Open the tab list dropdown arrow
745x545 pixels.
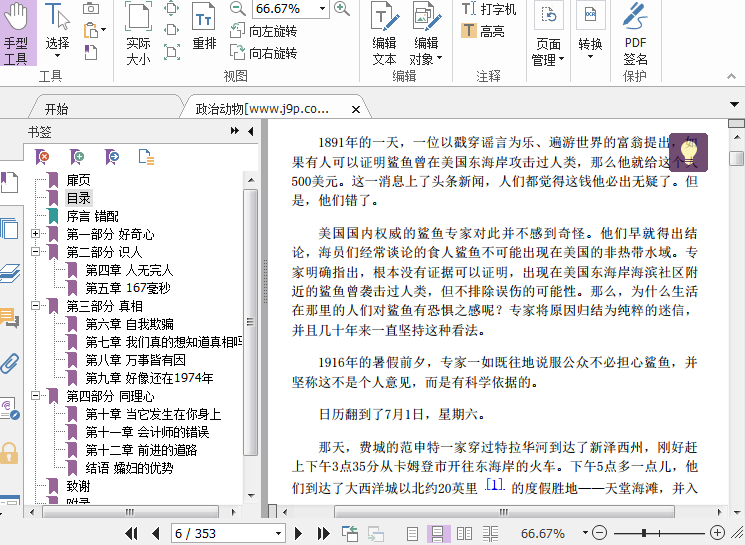pyautogui.click(x=735, y=104)
